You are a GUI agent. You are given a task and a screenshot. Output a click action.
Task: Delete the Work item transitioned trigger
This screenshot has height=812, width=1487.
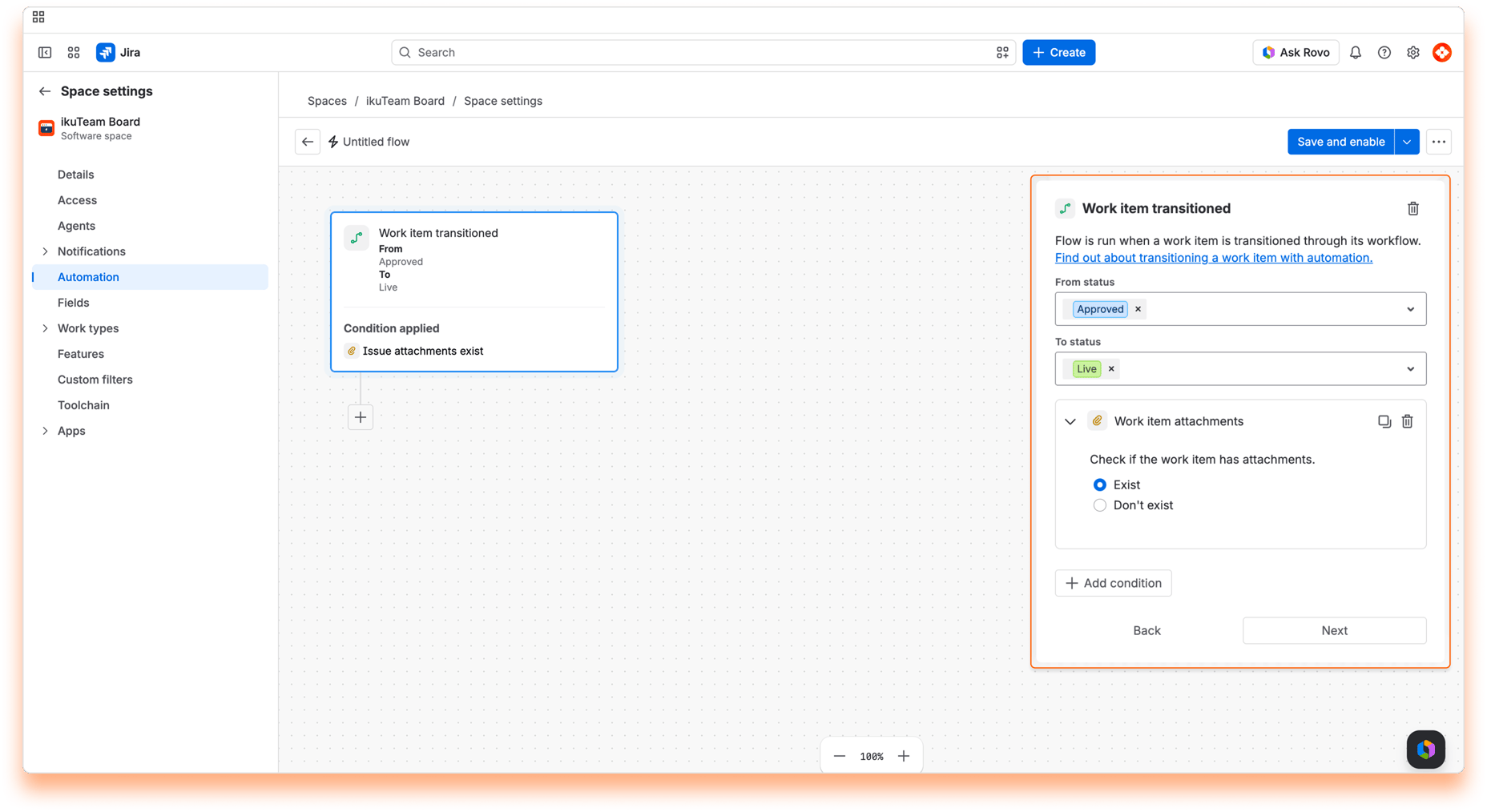pos(1413,209)
